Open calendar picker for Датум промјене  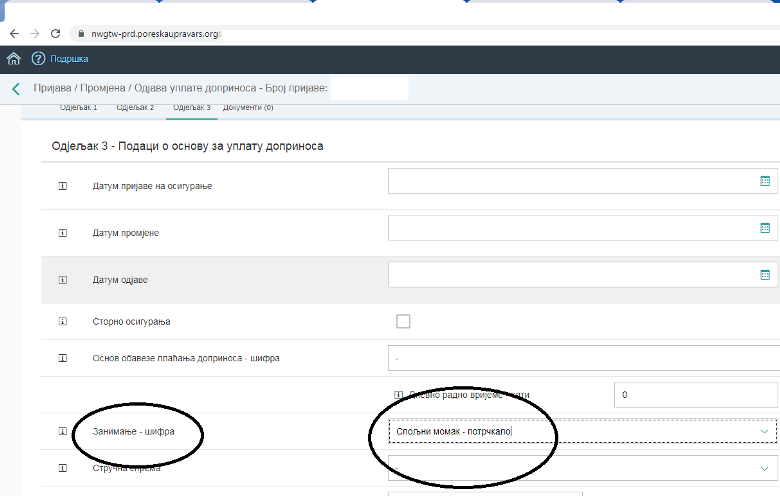[765, 228]
